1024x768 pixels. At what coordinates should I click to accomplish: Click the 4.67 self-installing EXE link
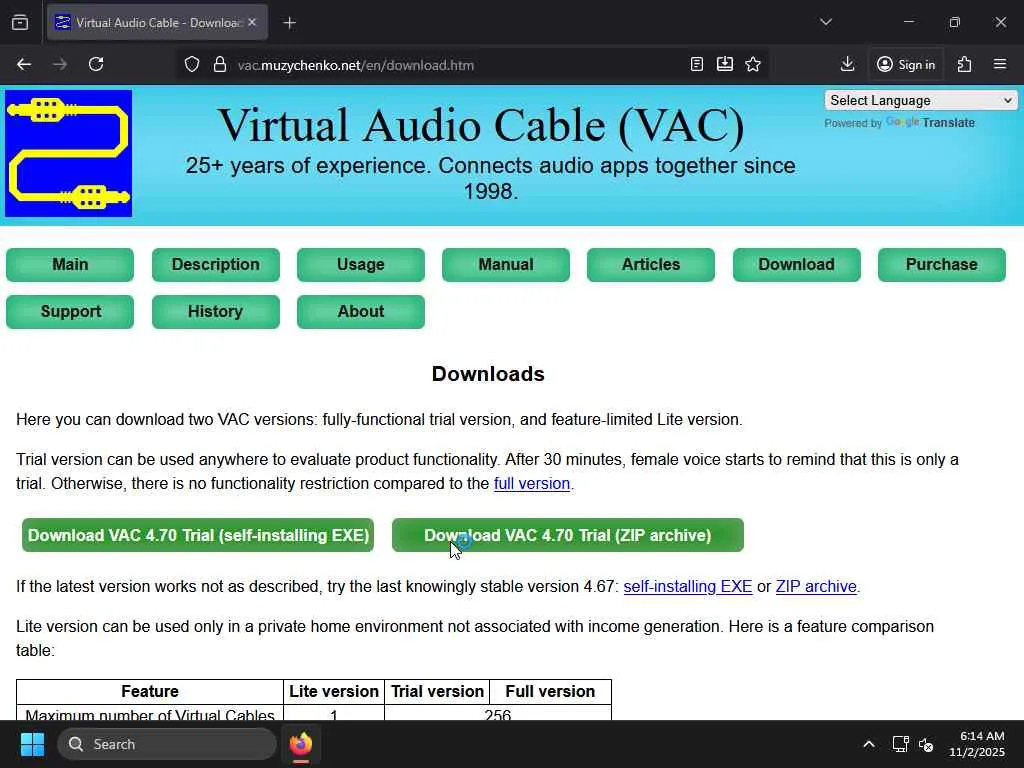pyautogui.click(x=688, y=586)
